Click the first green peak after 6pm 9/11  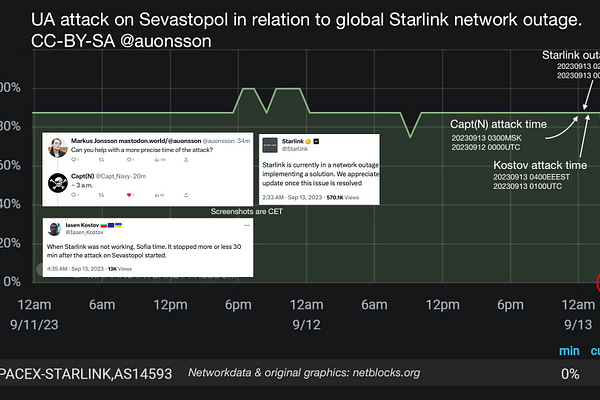(249, 90)
